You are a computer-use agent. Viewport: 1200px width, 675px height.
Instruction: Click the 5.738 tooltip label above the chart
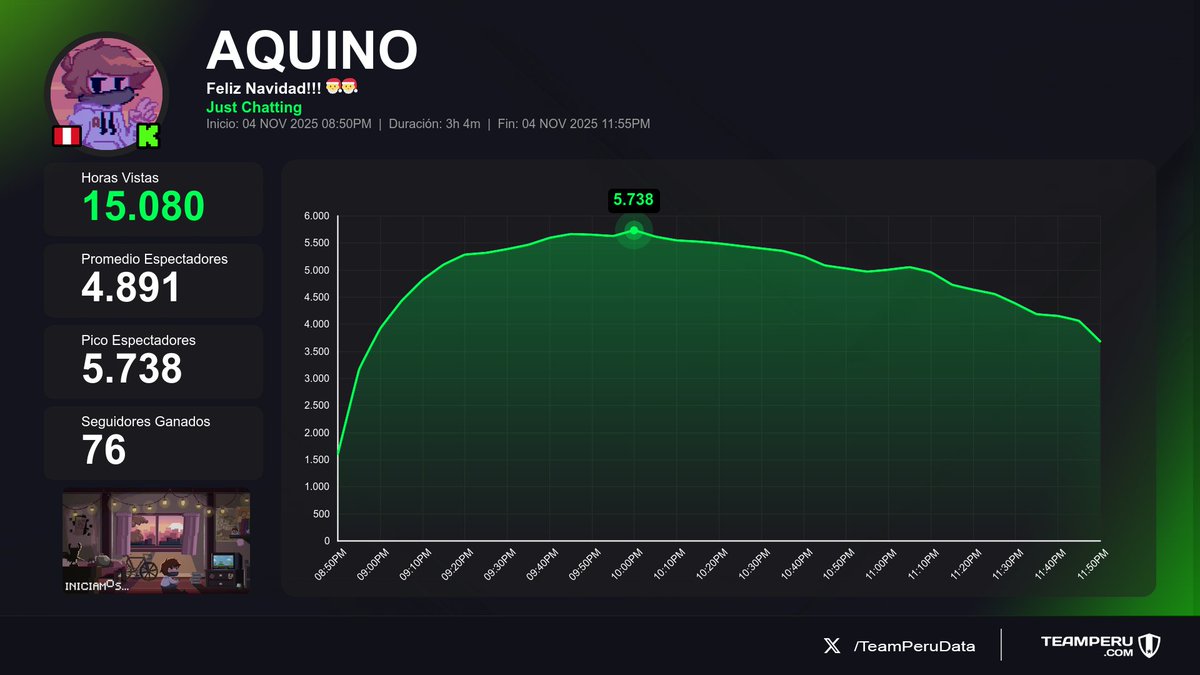[x=634, y=199]
